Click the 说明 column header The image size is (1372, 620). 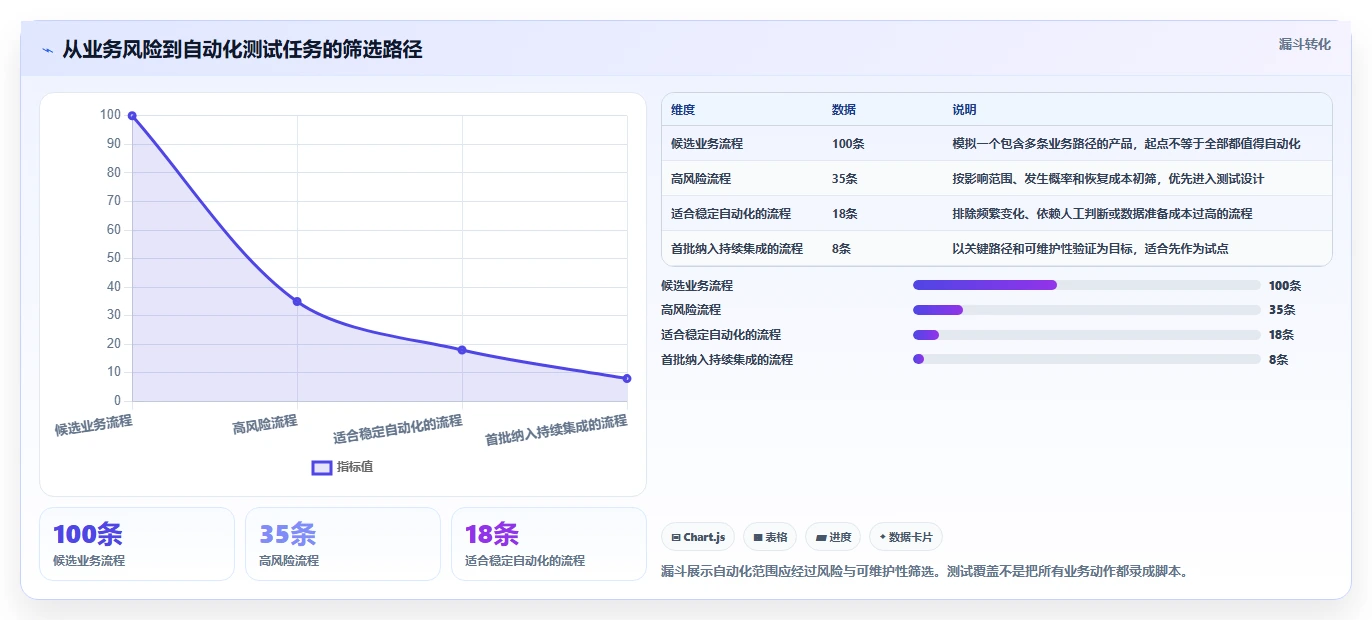pos(964,110)
